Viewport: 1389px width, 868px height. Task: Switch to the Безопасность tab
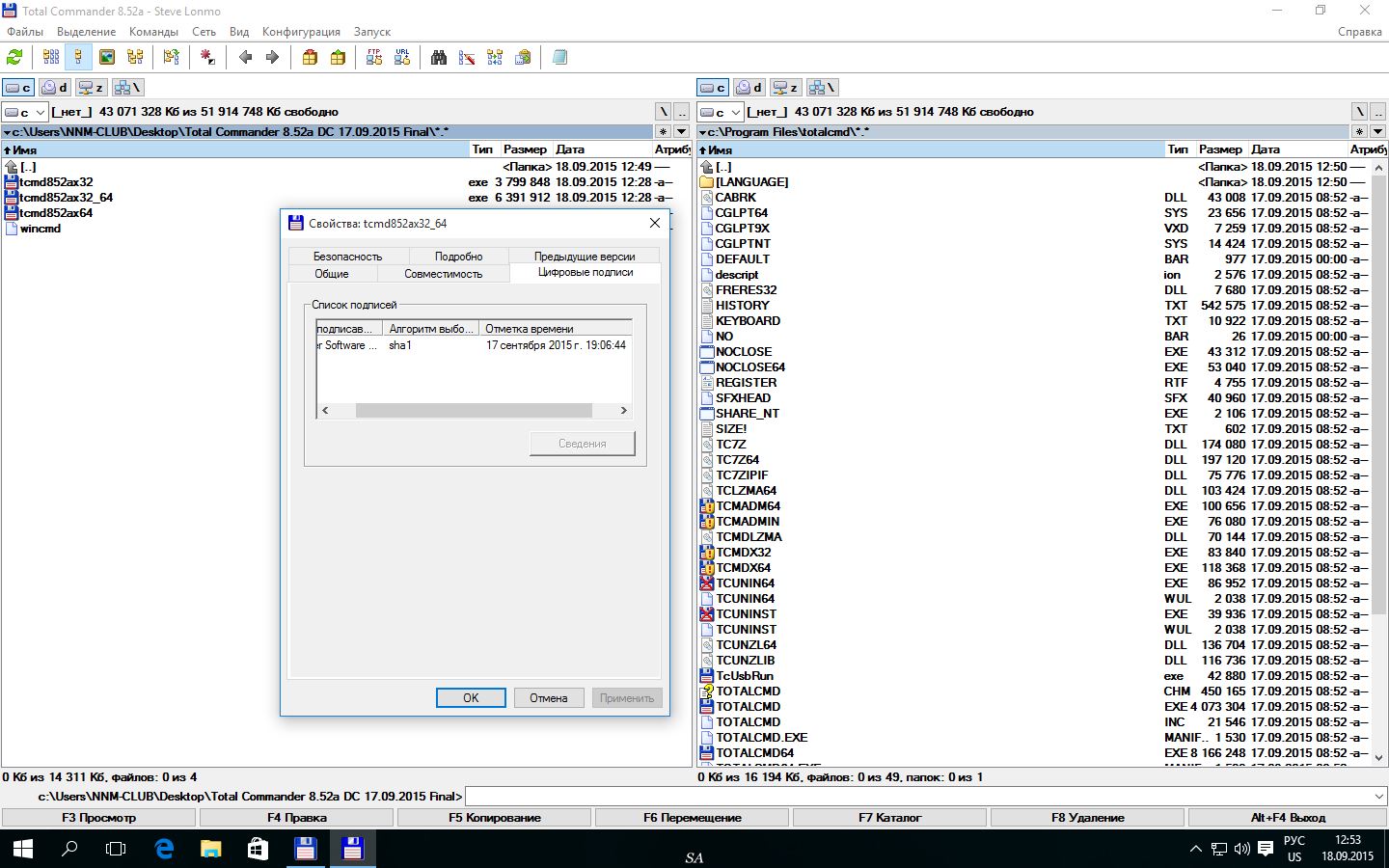click(347, 257)
